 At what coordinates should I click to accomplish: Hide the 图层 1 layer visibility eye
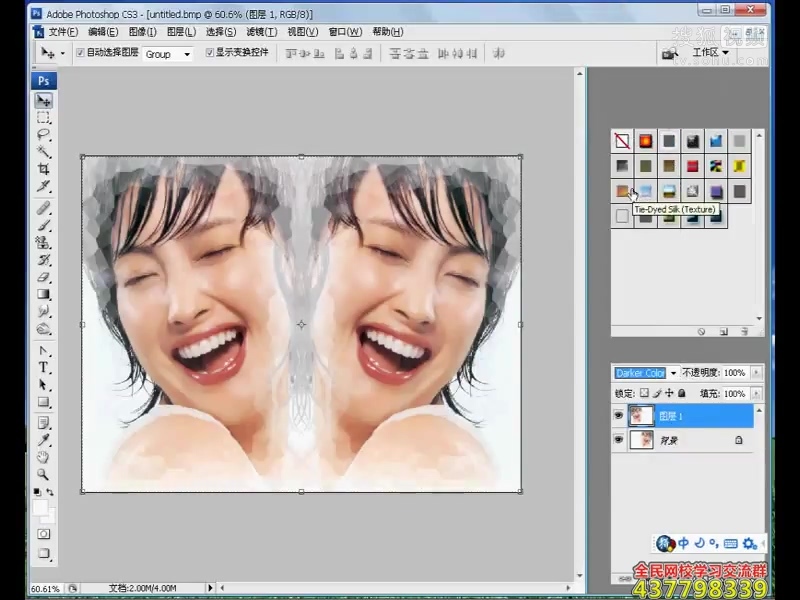[619, 416]
